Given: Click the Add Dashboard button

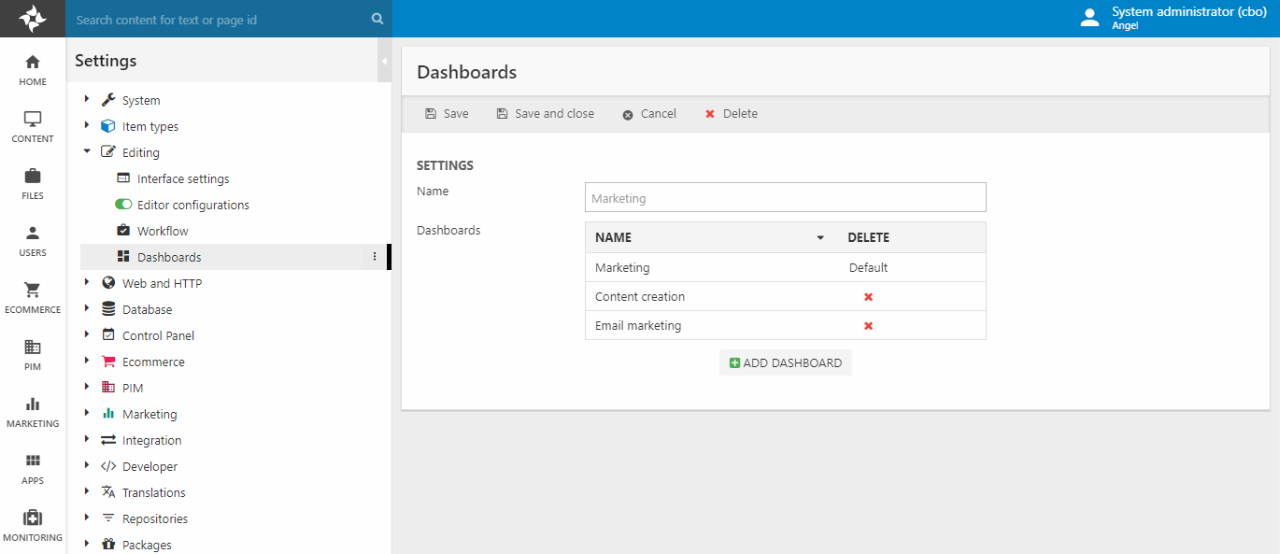Looking at the screenshot, I should (785, 363).
